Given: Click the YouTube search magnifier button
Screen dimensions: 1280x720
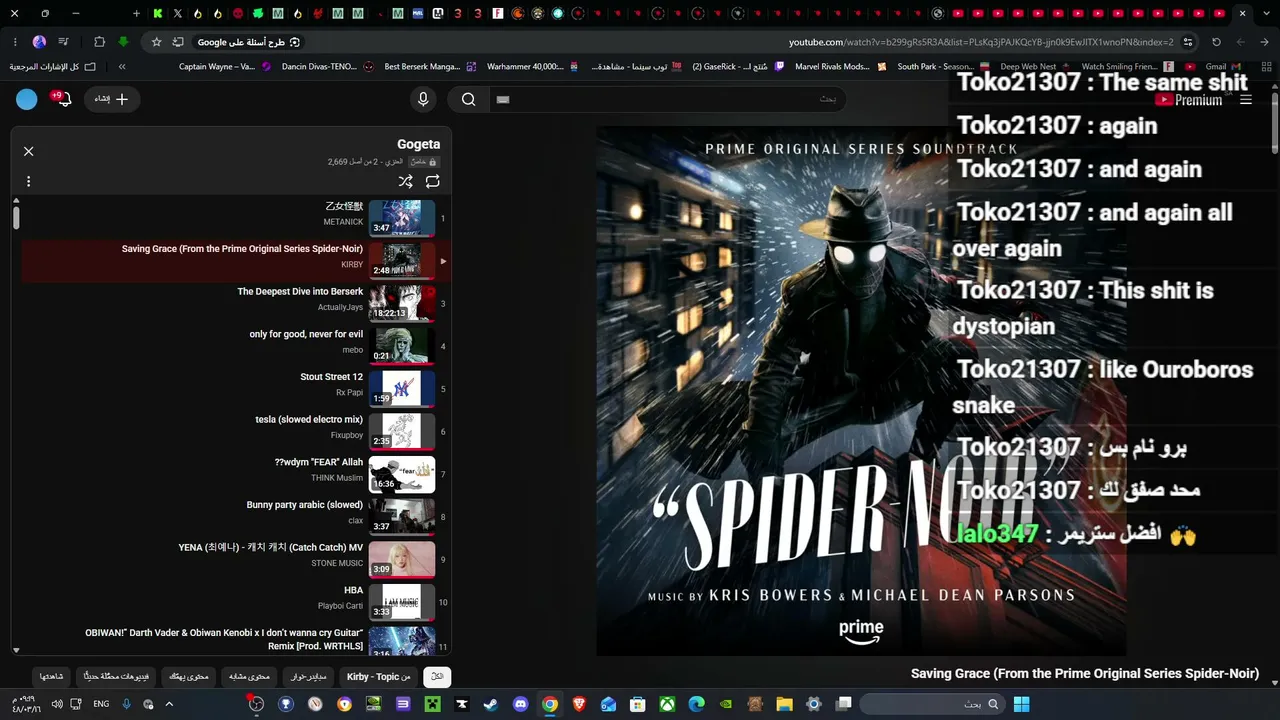Looking at the screenshot, I should point(468,99).
